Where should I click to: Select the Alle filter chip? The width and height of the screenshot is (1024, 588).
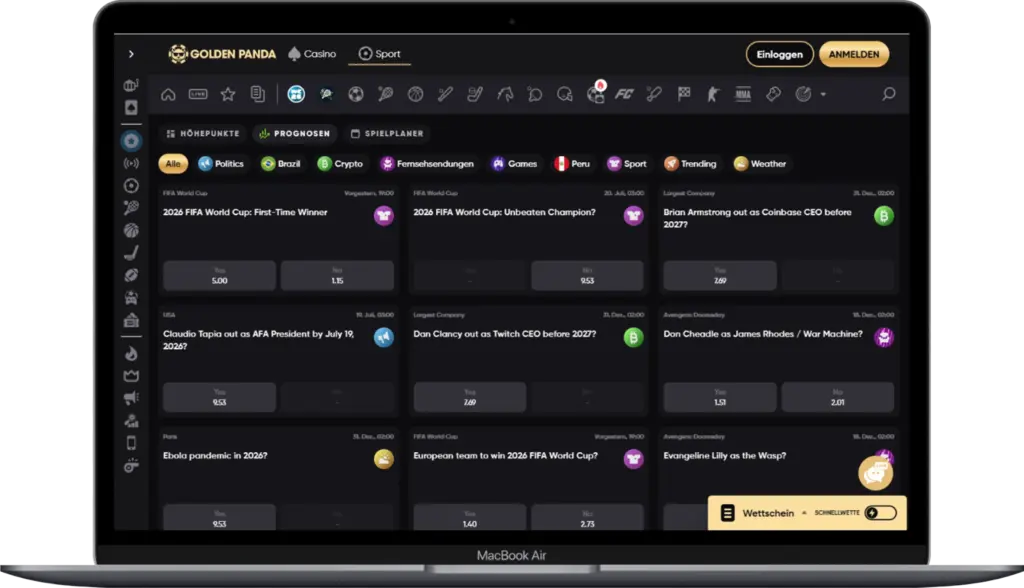(x=173, y=163)
